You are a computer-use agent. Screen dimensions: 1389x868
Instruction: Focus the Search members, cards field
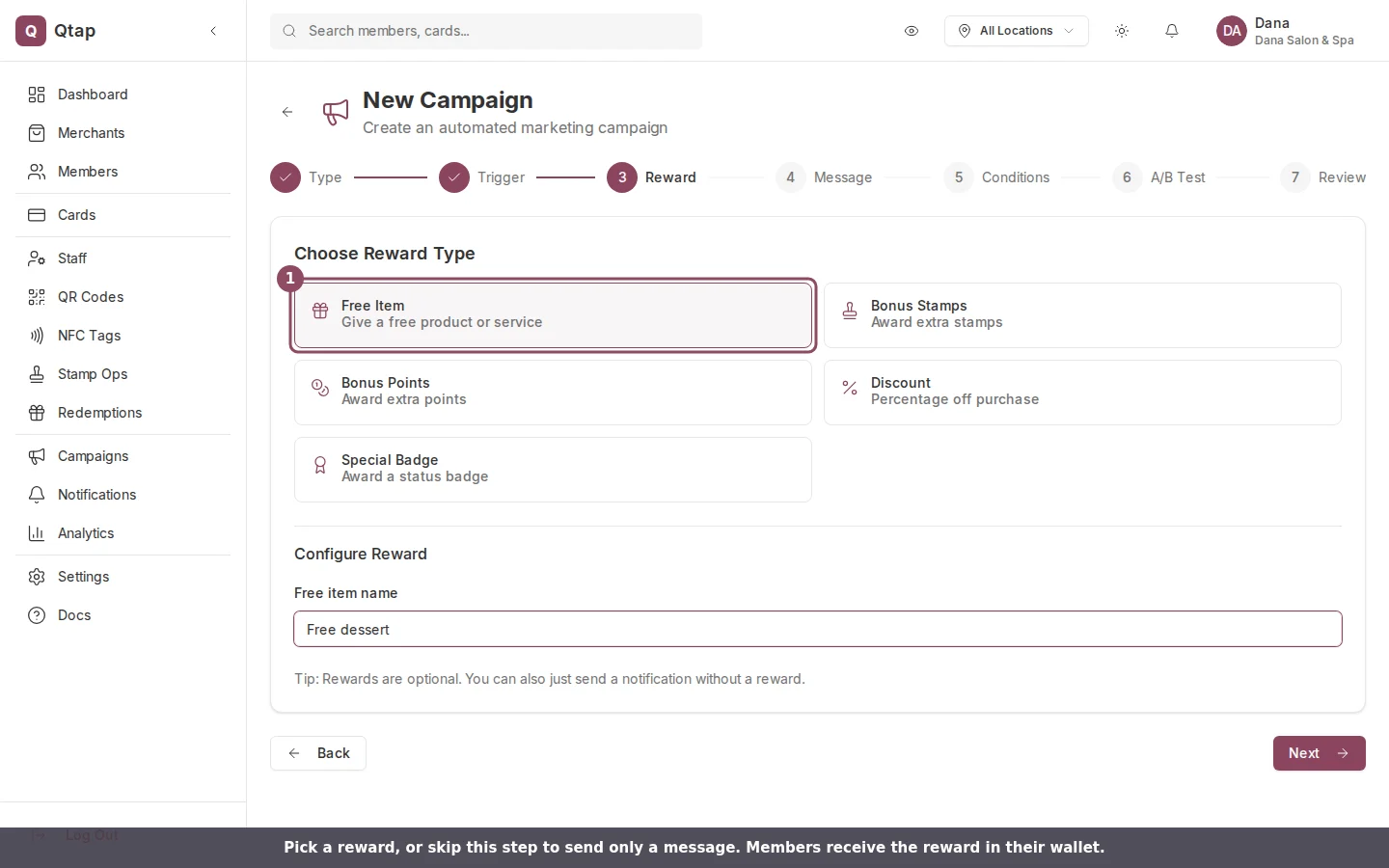click(x=486, y=31)
